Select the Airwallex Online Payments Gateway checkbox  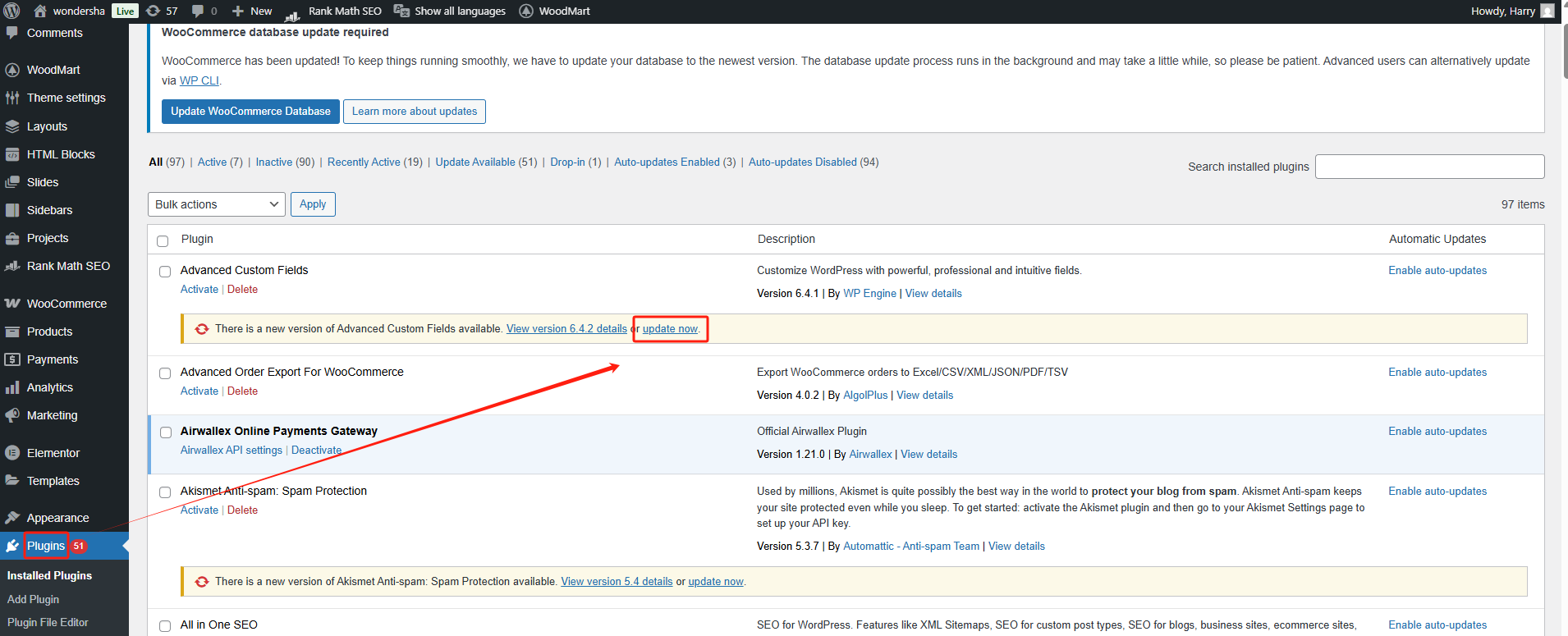[165, 432]
